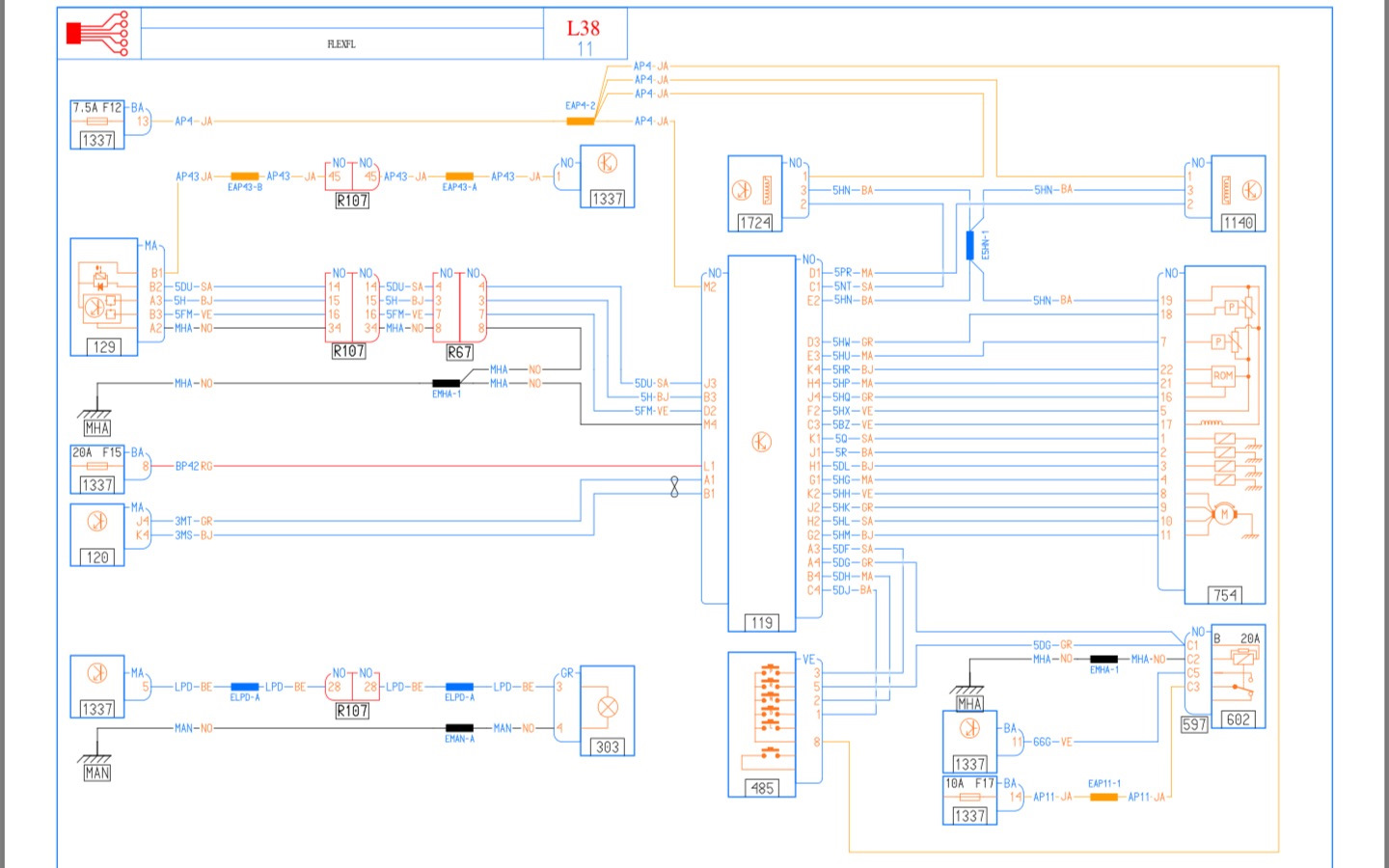
Task: Select the 597 component label
Action: coord(1194,724)
